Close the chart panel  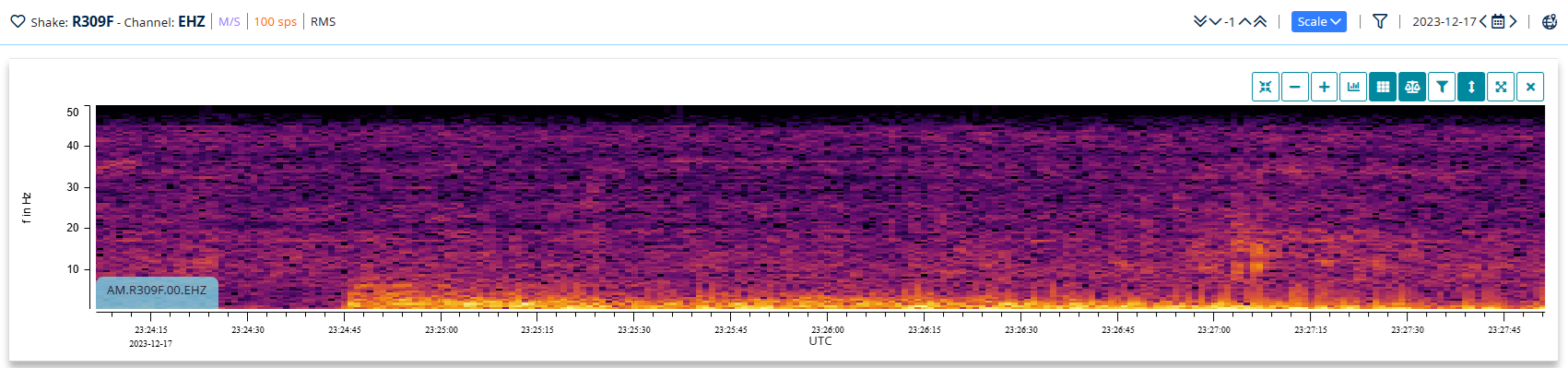click(1530, 87)
